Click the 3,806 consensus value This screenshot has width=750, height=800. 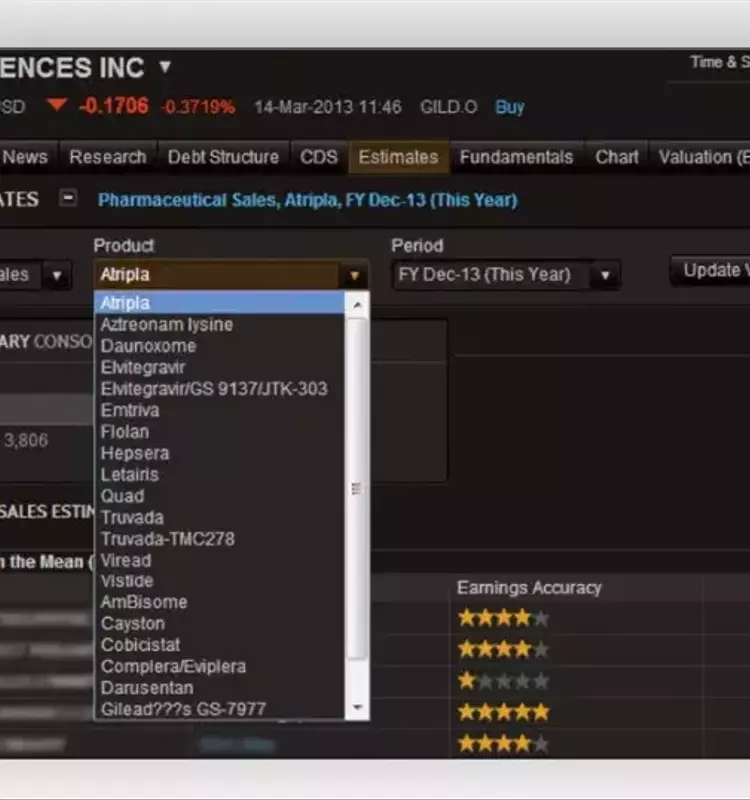pyautogui.click(x=26, y=440)
